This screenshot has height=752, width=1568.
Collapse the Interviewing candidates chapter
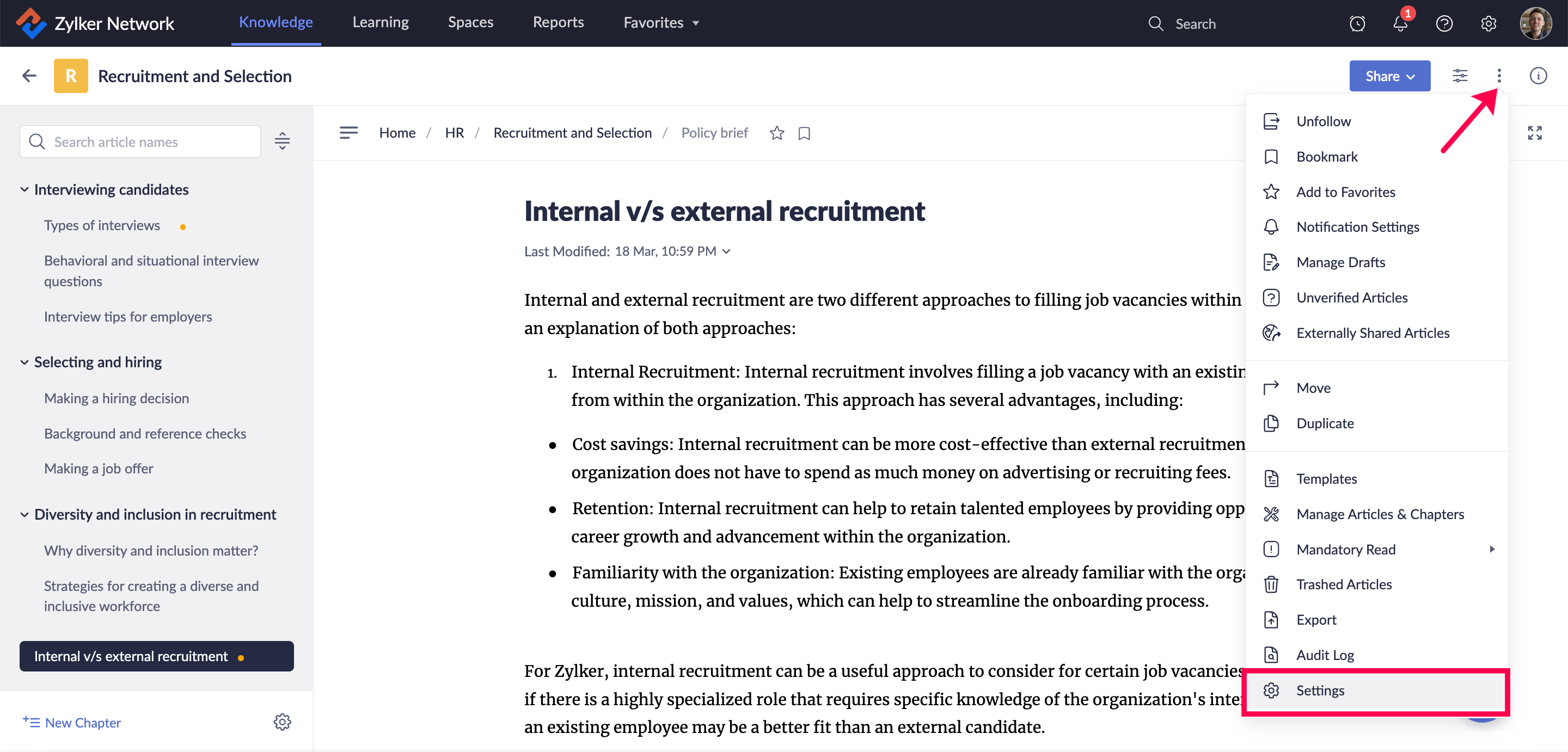[x=24, y=190]
